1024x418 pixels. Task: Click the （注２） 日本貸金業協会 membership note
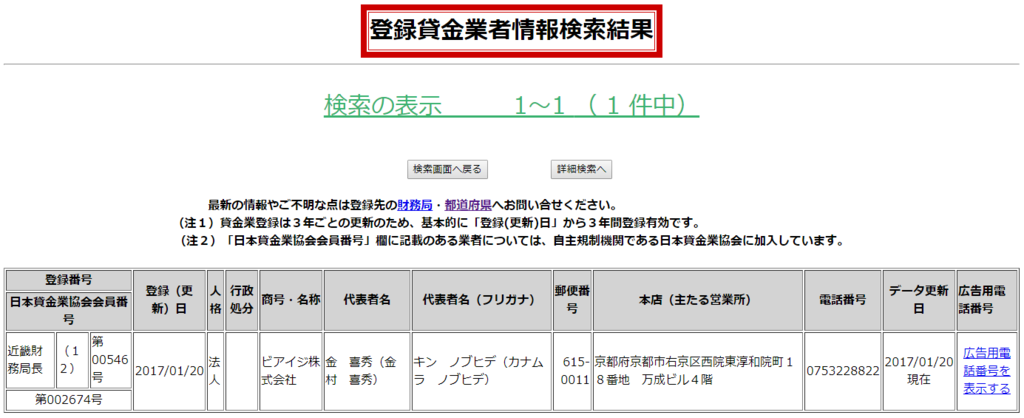tap(511, 240)
